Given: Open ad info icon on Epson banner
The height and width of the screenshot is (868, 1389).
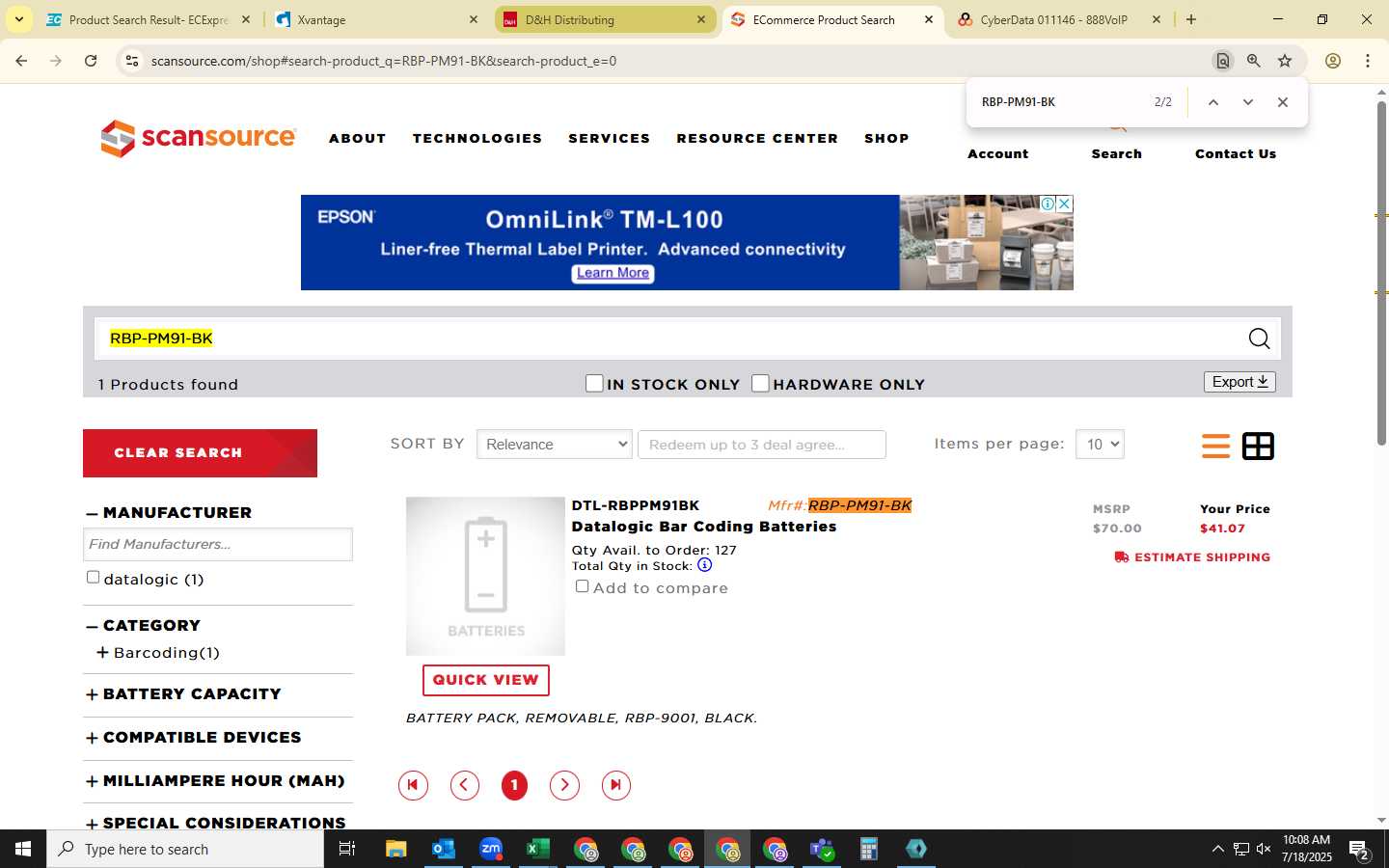Looking at the screenshot, I should (x=1048, y=203).
